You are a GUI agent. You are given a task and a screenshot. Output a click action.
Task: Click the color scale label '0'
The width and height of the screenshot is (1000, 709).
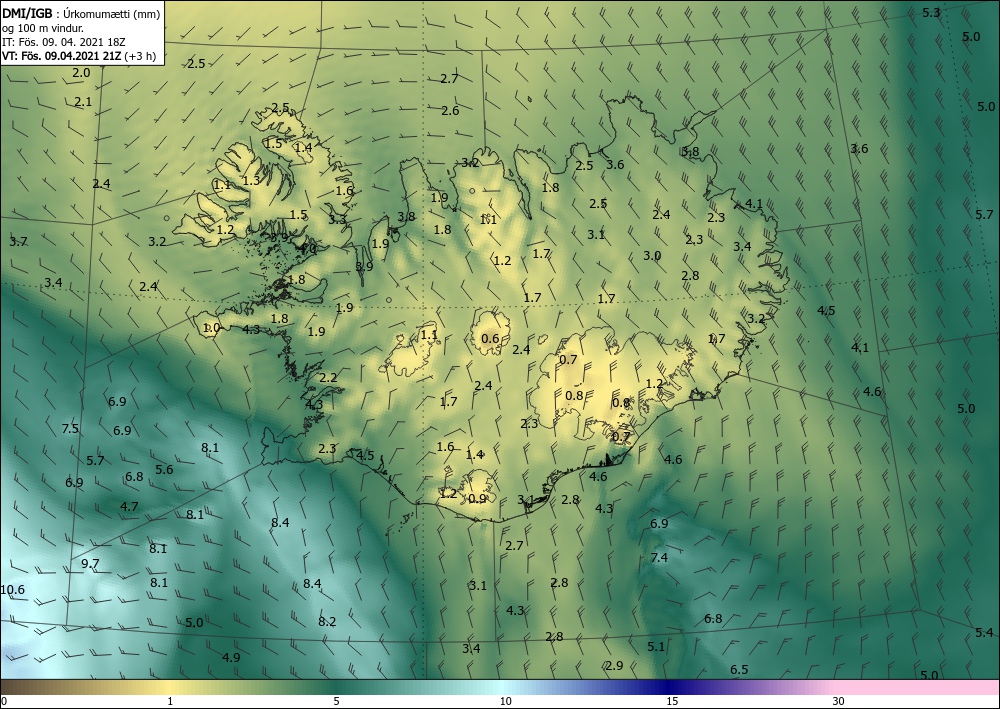pos(4,701)
